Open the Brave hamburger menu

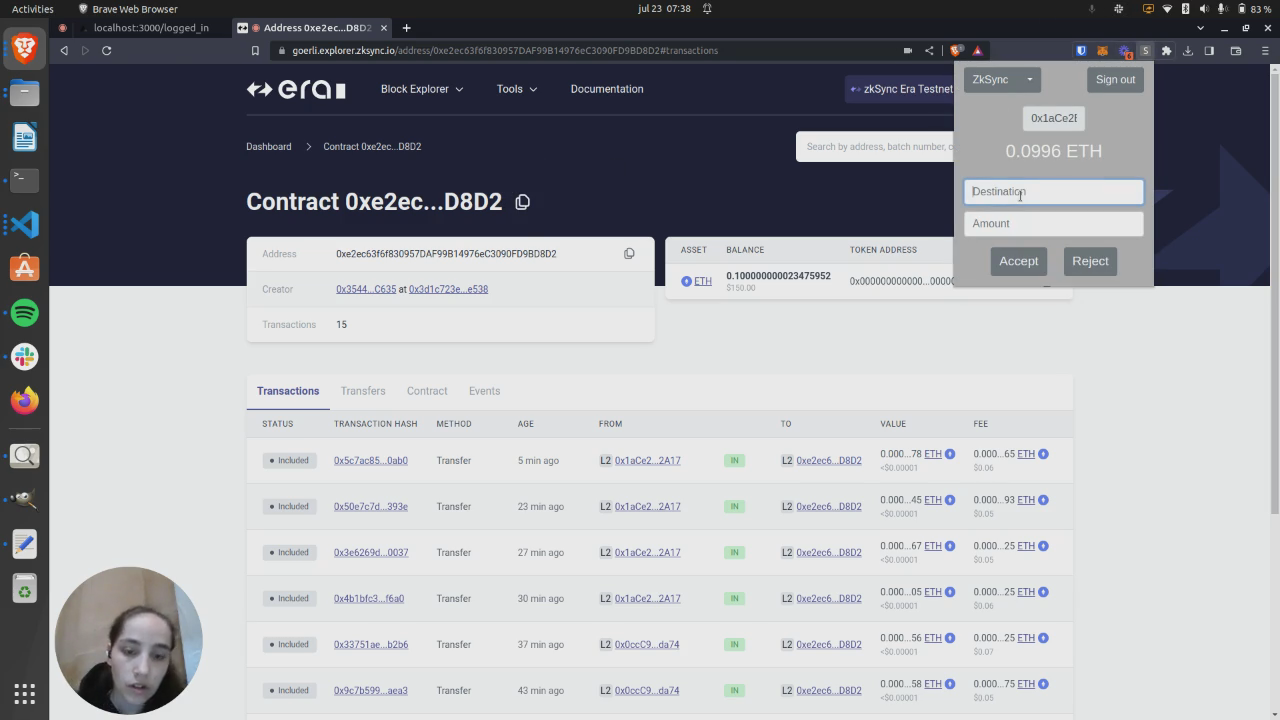1264,50
